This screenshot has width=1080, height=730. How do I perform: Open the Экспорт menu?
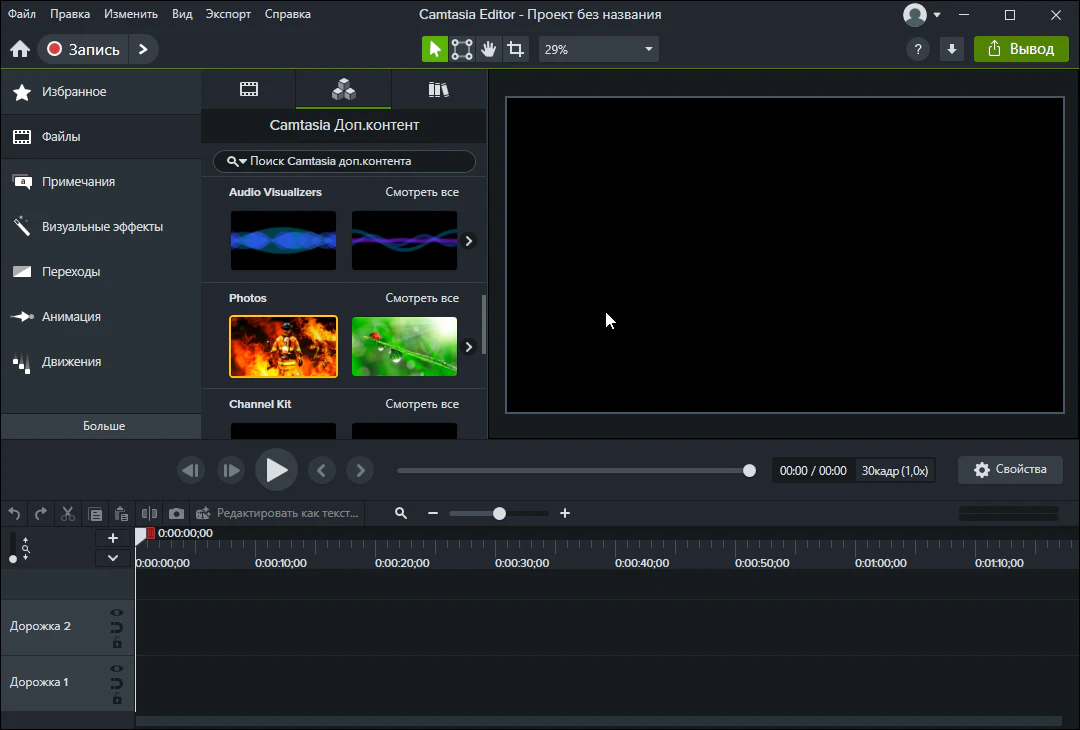[228, 14]
